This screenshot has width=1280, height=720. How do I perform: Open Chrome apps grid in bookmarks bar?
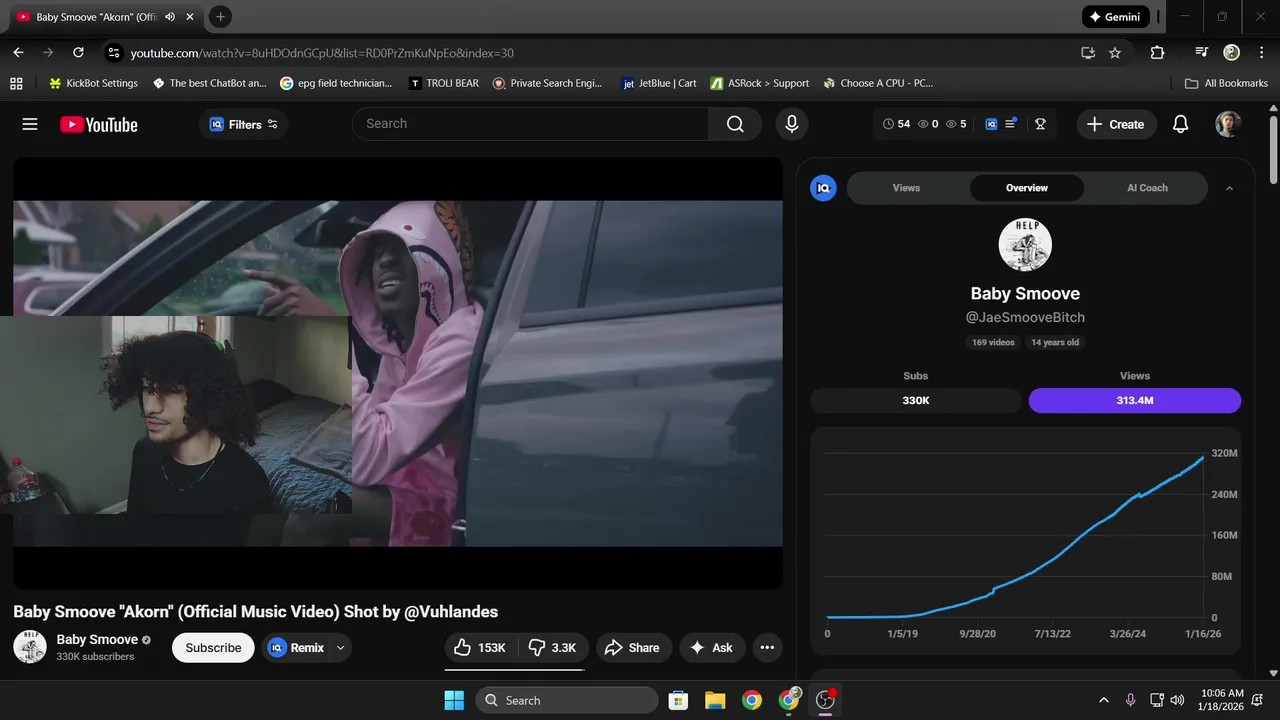point(16,83)
